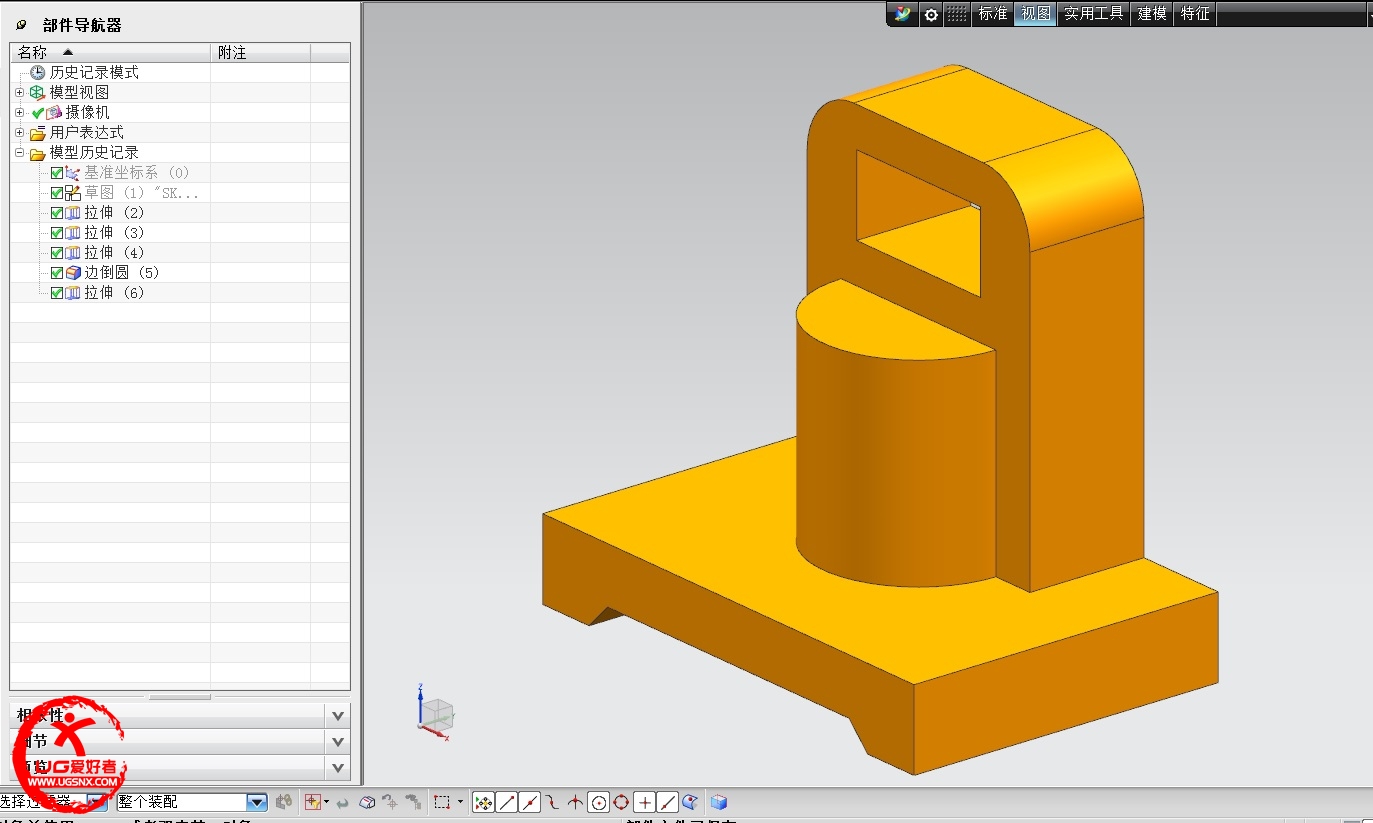This screenshot has width=1373, height=823.
Task: Click the clock icon beside 历史记录模式
Action: pyautogui.click(x=37, y=73)
